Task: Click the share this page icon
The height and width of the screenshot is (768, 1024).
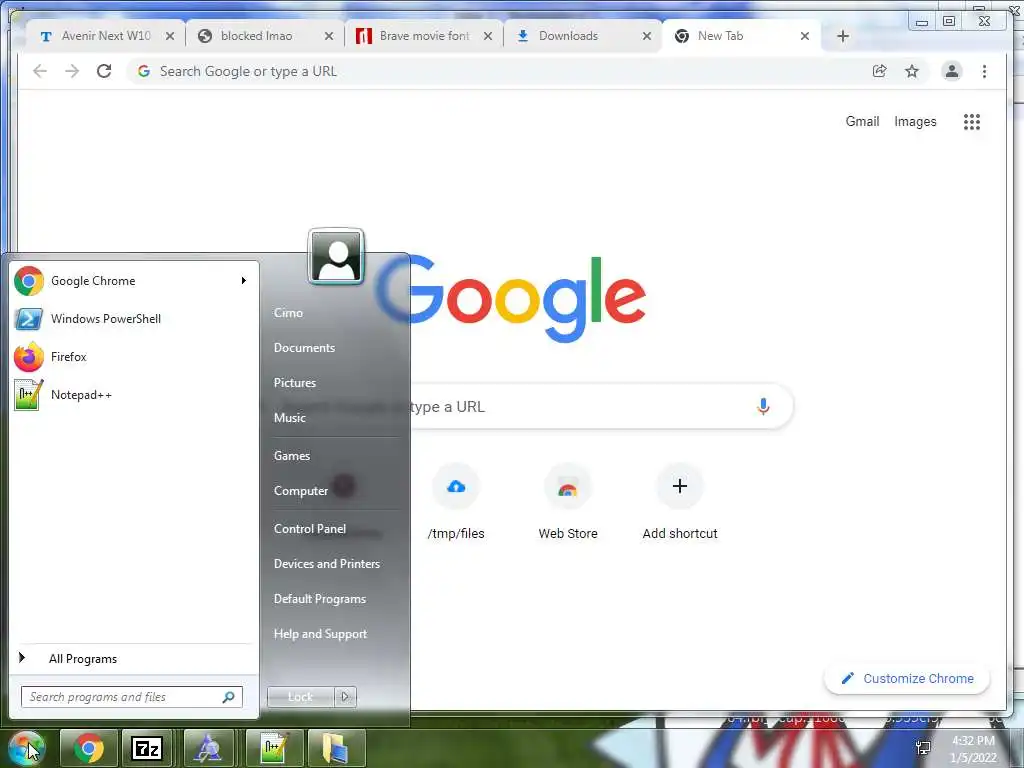Action: click(x=880, y=71)
